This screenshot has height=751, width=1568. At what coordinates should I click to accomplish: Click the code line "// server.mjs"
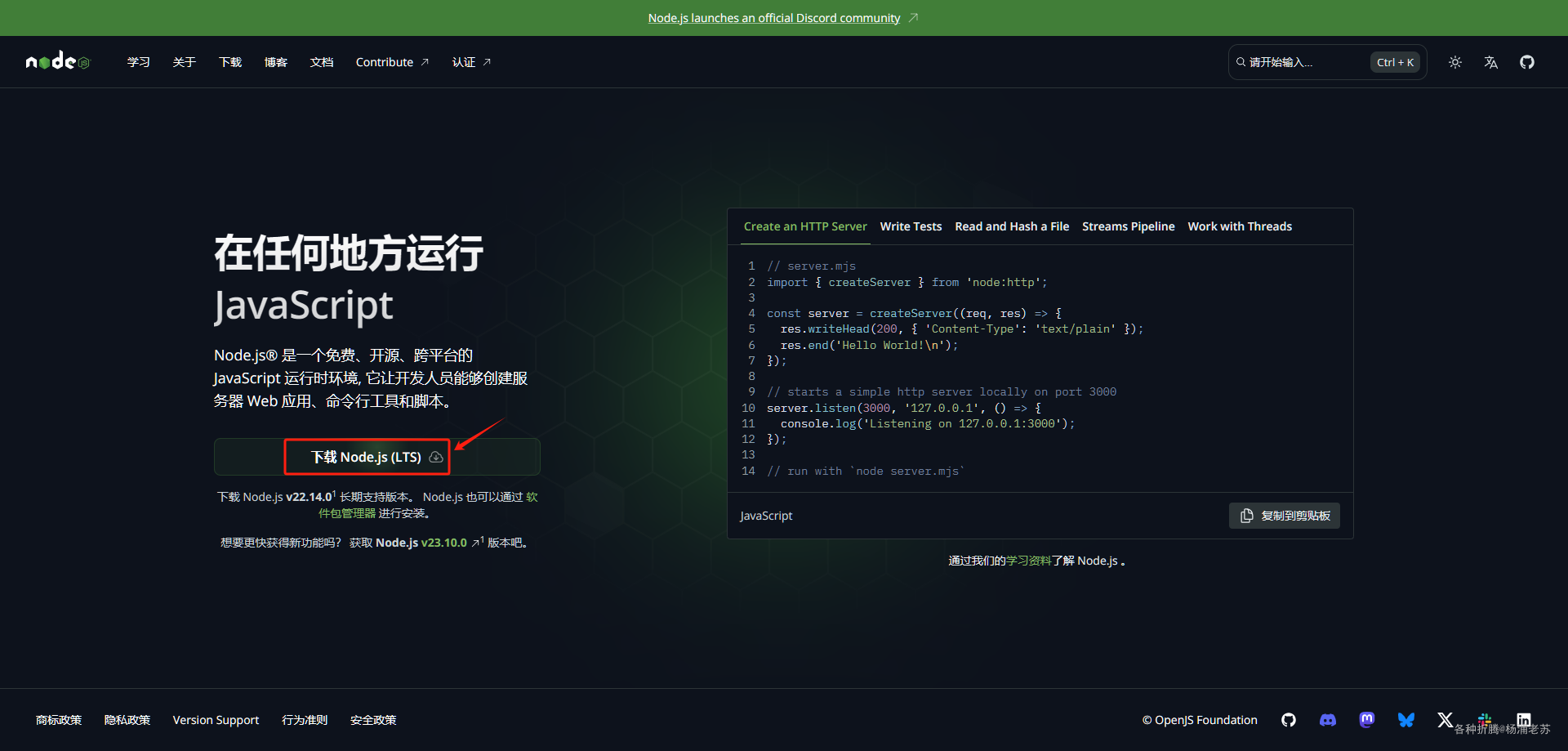click(x=811, y=266)
